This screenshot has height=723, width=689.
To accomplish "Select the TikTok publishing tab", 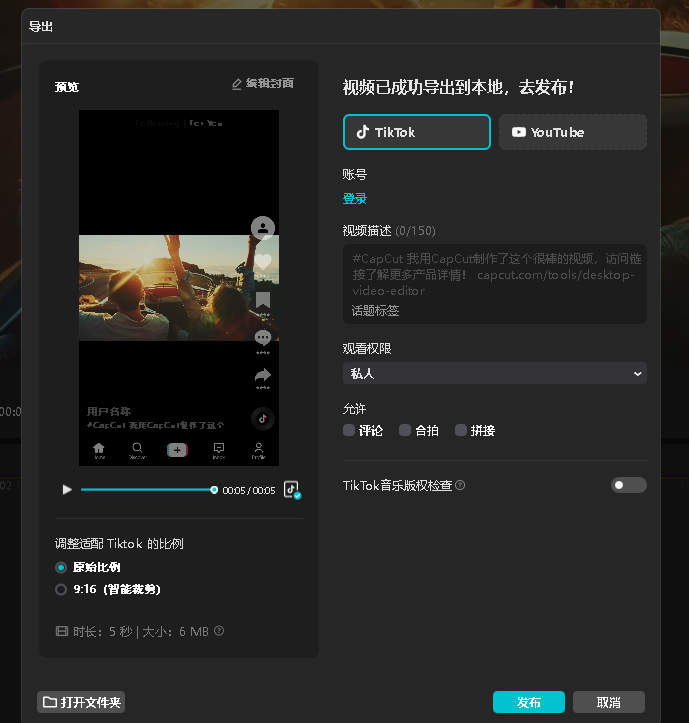I will [416, 132].
